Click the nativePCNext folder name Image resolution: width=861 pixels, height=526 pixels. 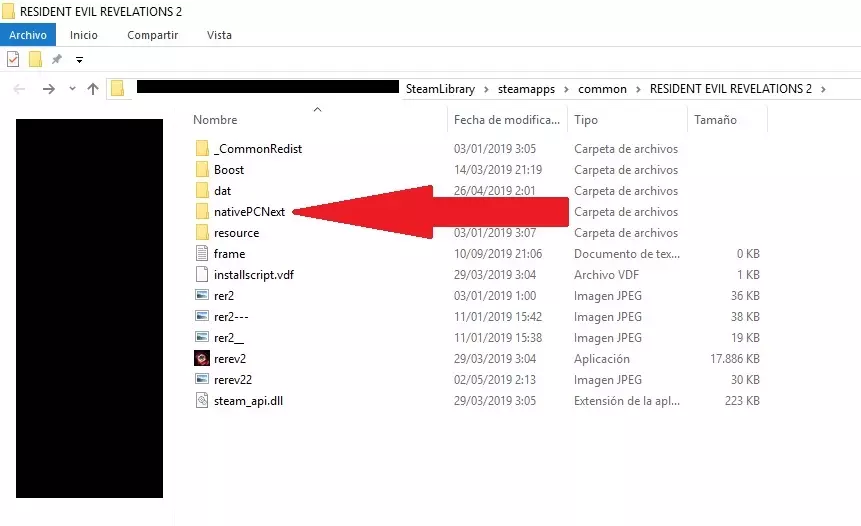coord(249,212)
